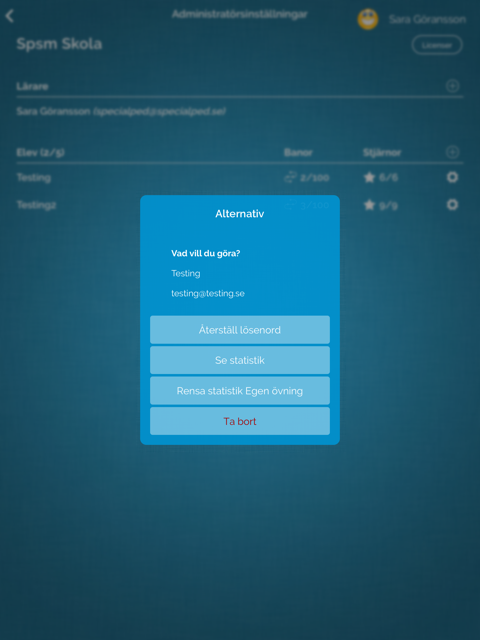
Task: Click the Stjärnor column header
Action: (382, 153)
